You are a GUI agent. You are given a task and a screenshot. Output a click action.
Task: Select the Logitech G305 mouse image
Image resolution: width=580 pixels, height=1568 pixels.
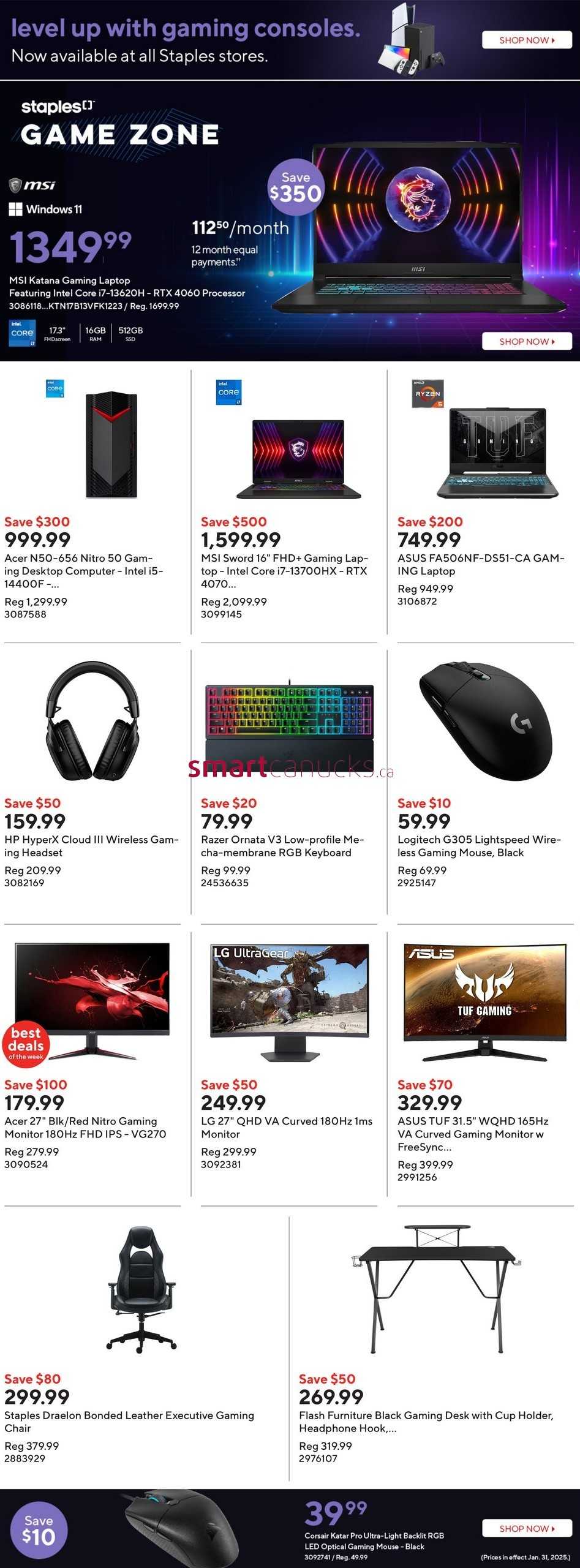point(486,720)
